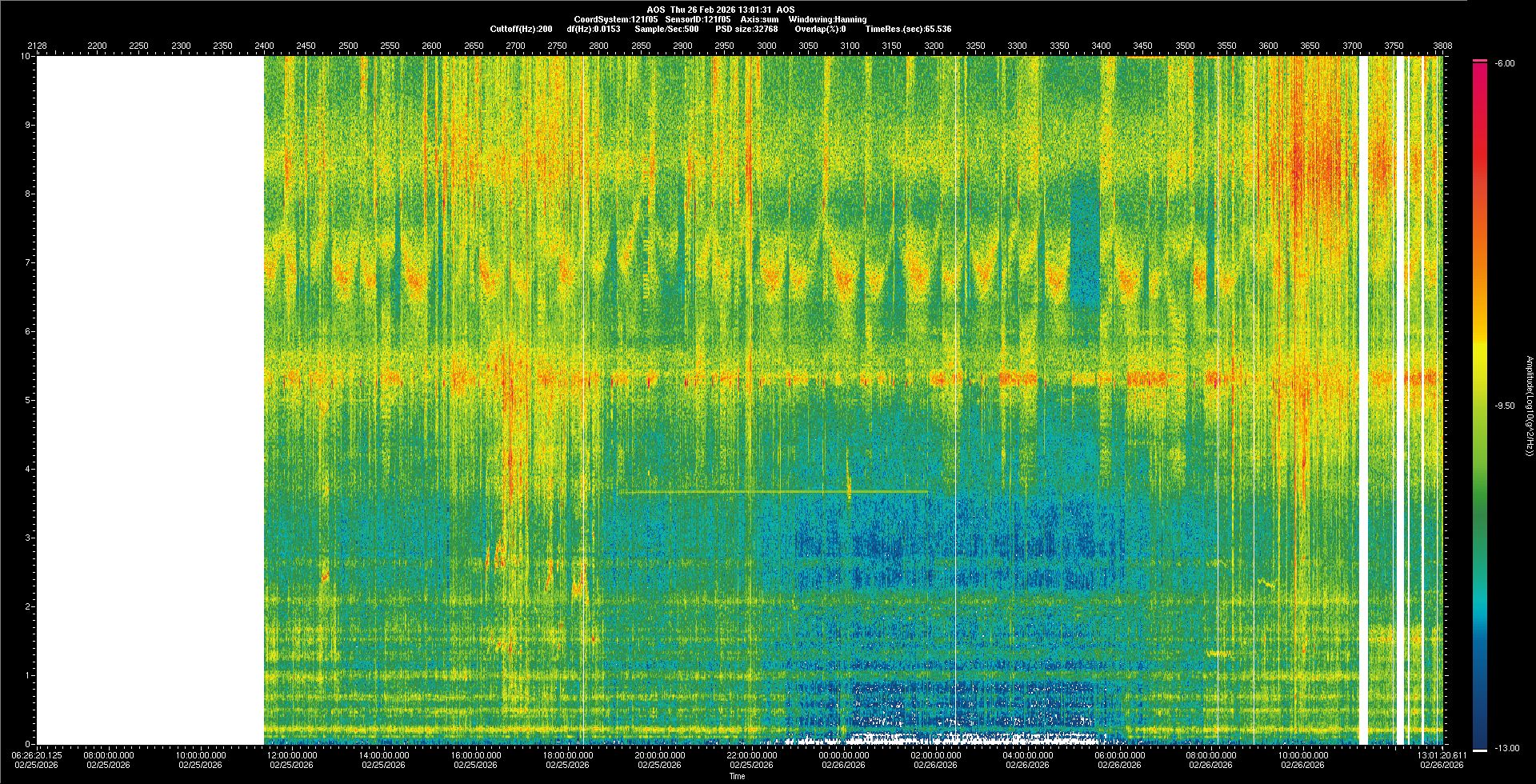Image resolution: width=1536 pixels, height=784 pixels.
Task: Click the 3808 end tick label
Action: point(1442,46)
